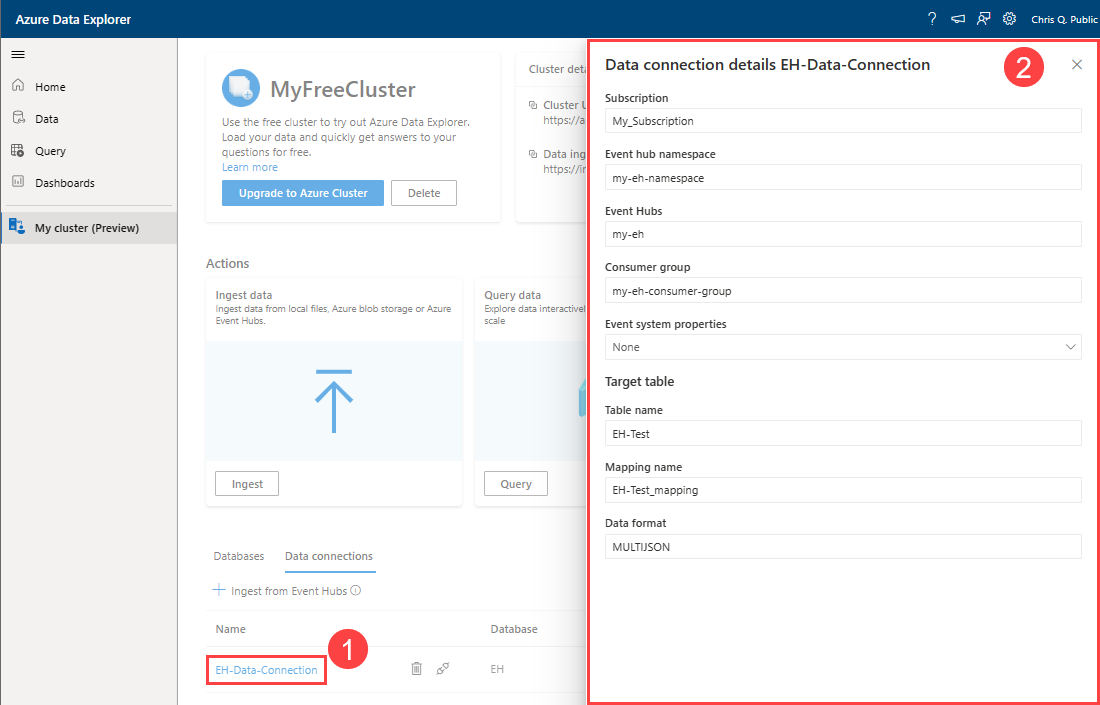Click the Home icon in sidebar
The height and width of the screenshot is (705, 1100).
click(x=18, y=86)
